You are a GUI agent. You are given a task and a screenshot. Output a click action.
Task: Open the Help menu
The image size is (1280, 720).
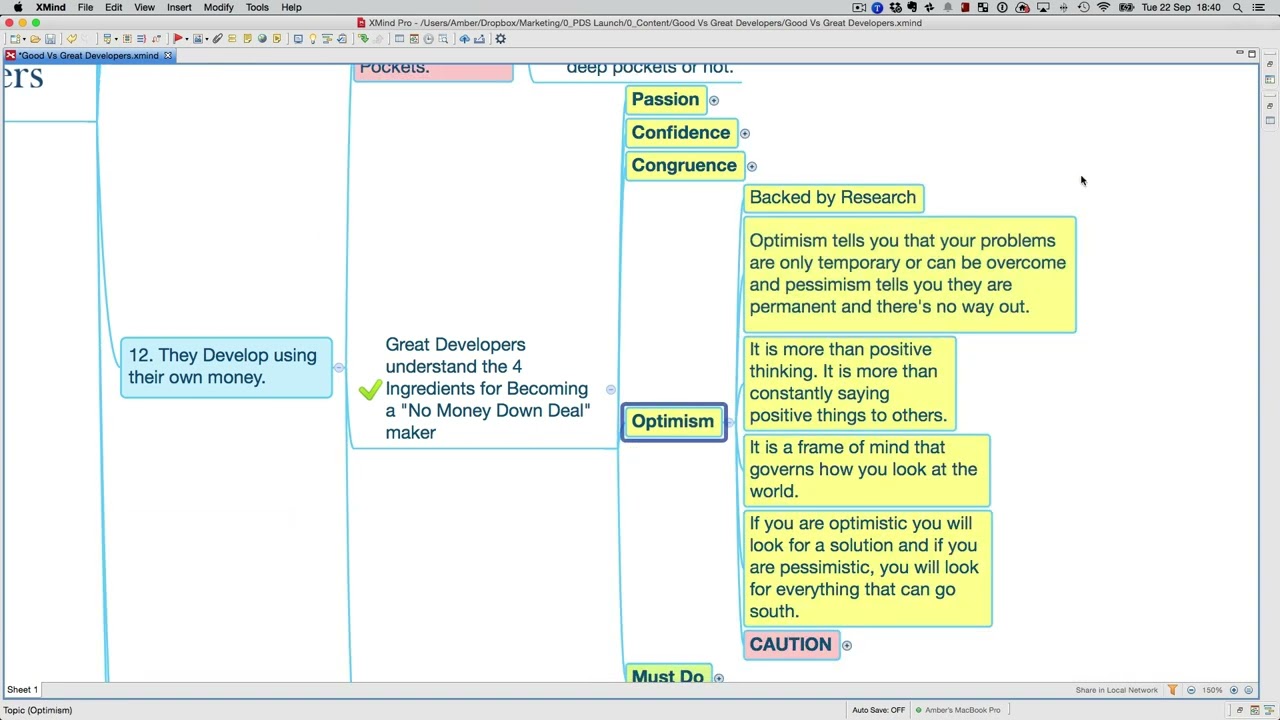[x=291, y=7]
